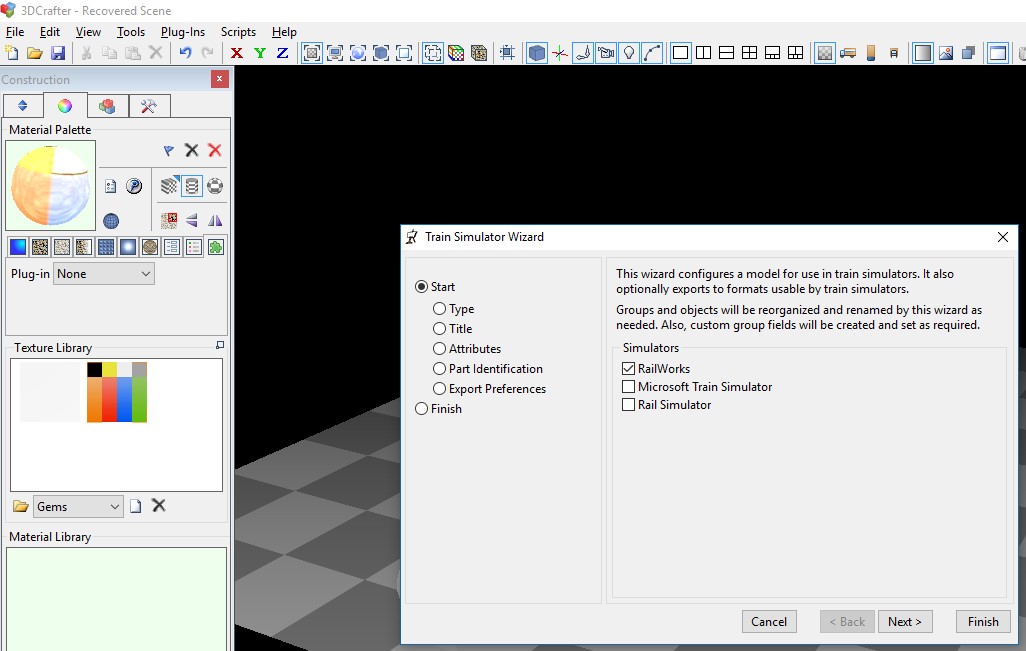
Task: Open the Plug-in dropdown set to None
Action: pyautogui.click(x=104, y=273)
